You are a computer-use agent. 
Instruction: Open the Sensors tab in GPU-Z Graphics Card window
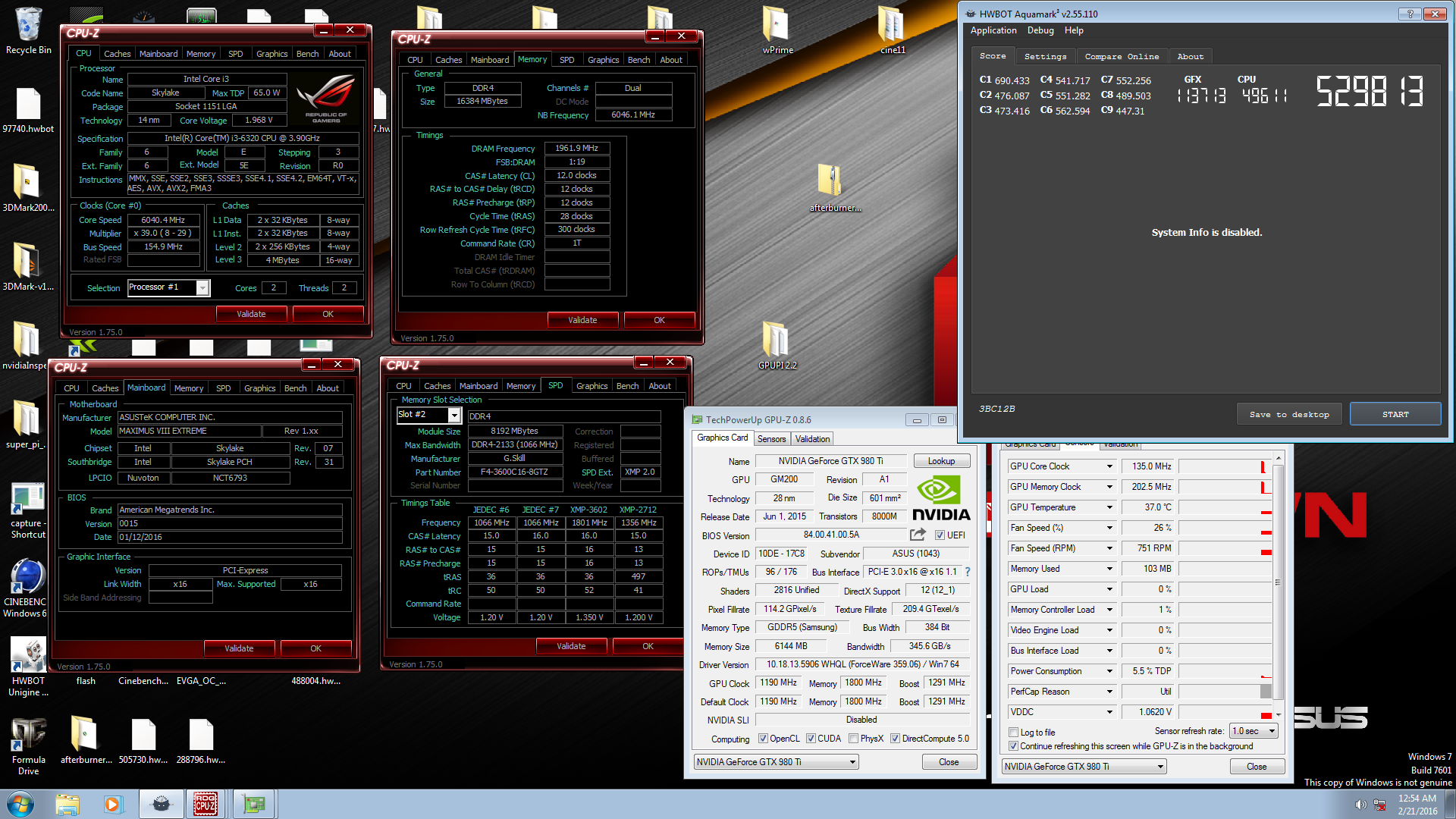[x=771, y=439]
